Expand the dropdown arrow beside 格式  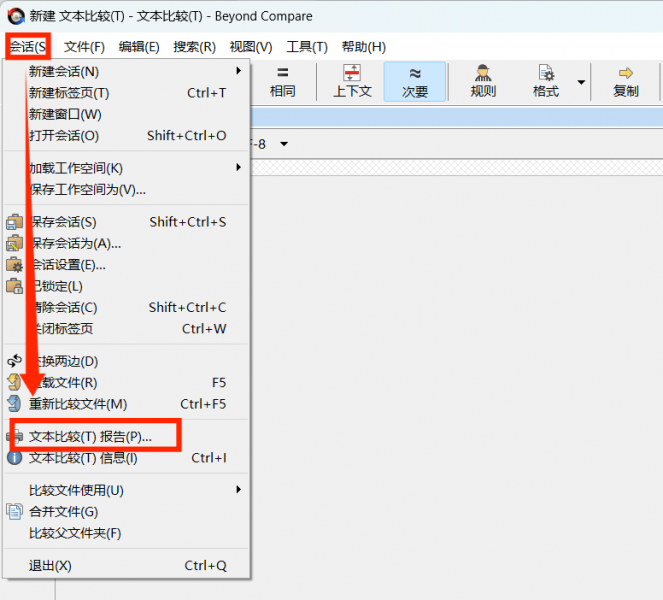click(x=581, y=82)
